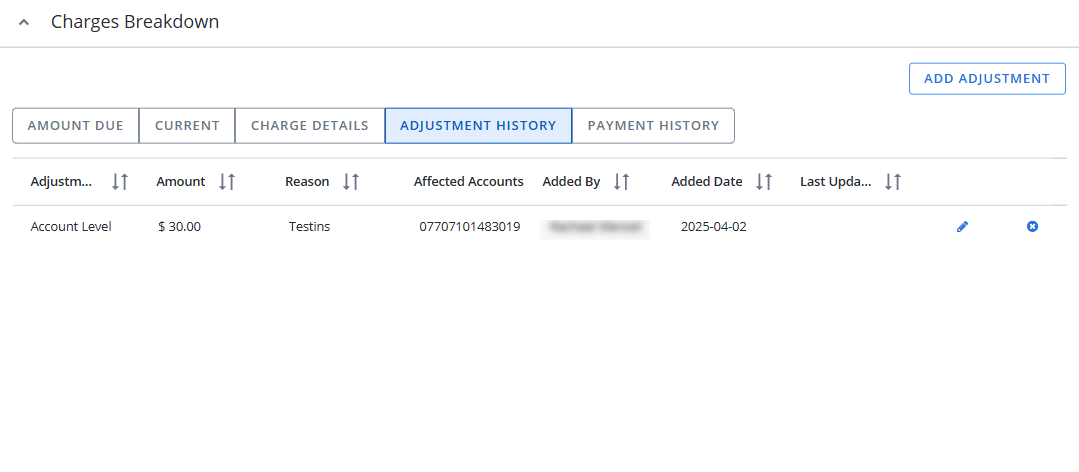Screen dimensions: 1079x472
Task: Select the Adjustment History tab
Action: pos(478,126)
